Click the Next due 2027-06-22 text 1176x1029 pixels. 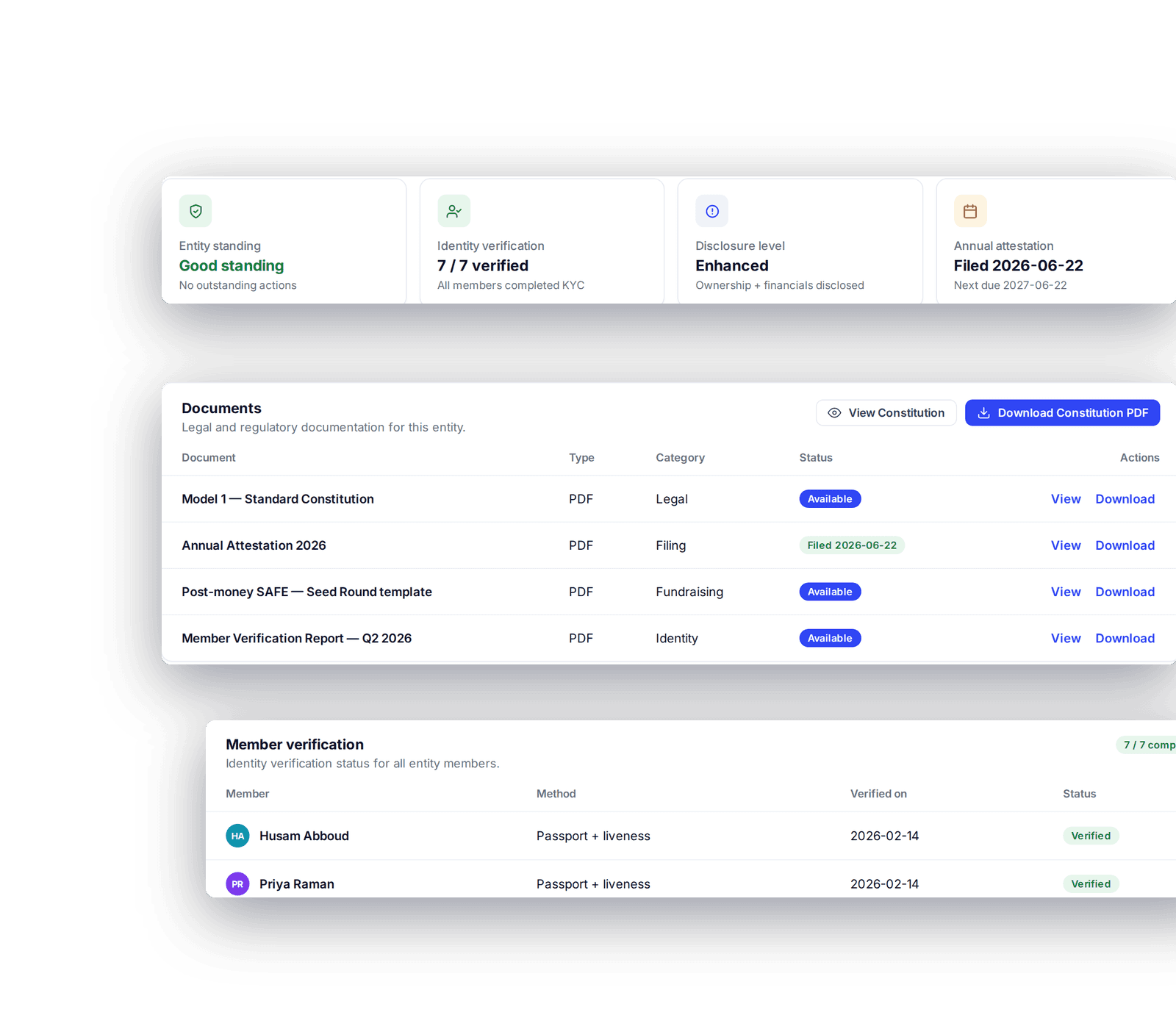click(x=1010, y=285)
